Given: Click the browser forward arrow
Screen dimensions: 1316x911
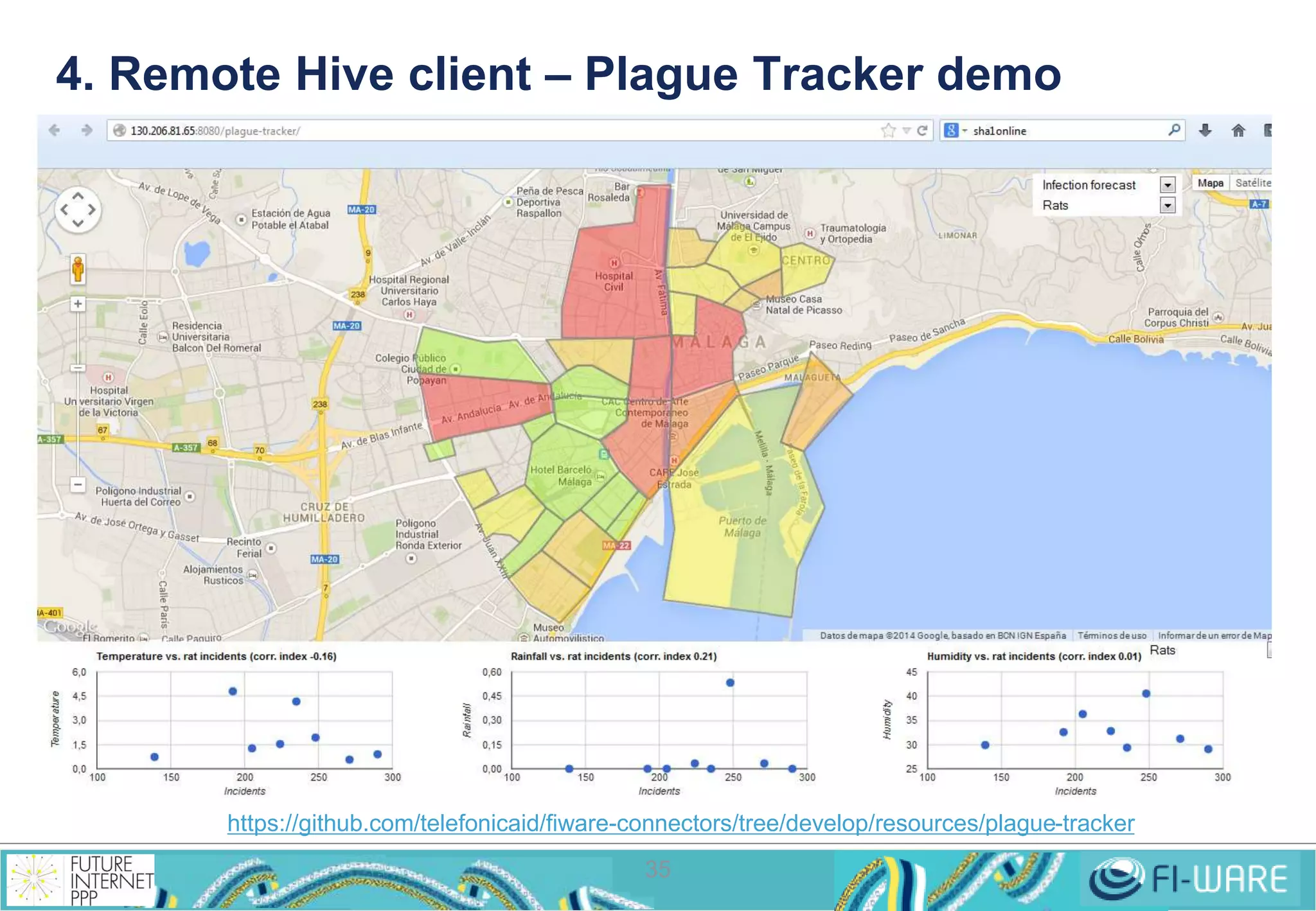Looking at the screenshot, I should (x=87, y=130).
